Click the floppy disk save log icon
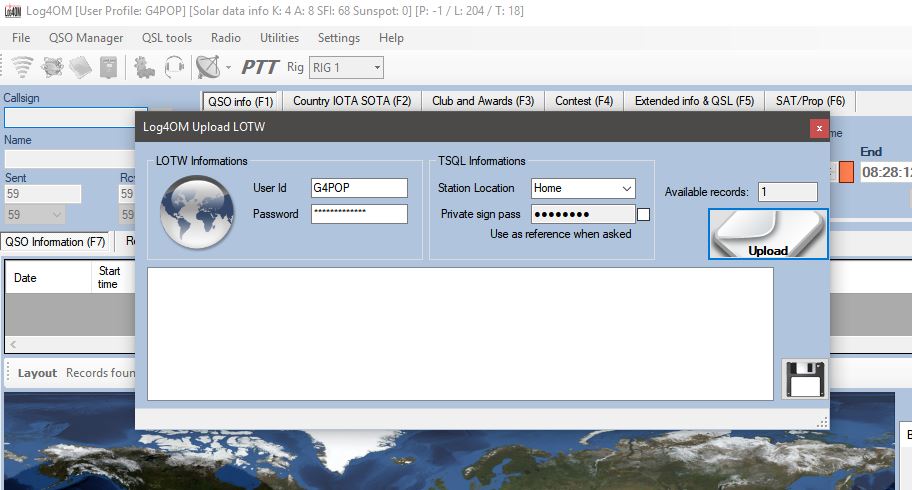Image resolution: width=912 pixels, height=490 pixels. coord(805,379)
